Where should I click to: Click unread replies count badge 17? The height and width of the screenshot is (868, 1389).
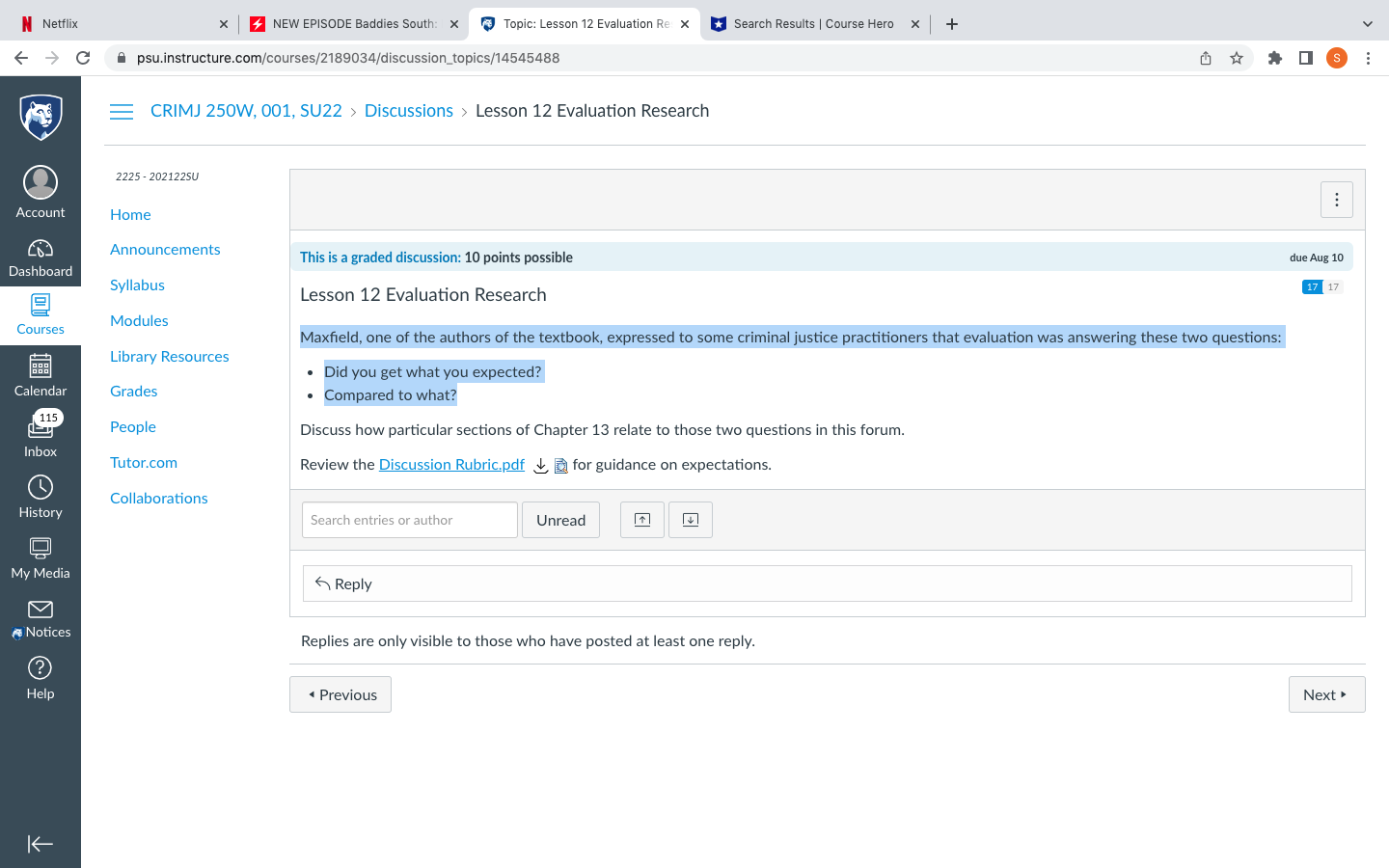tap(1312, 286)
